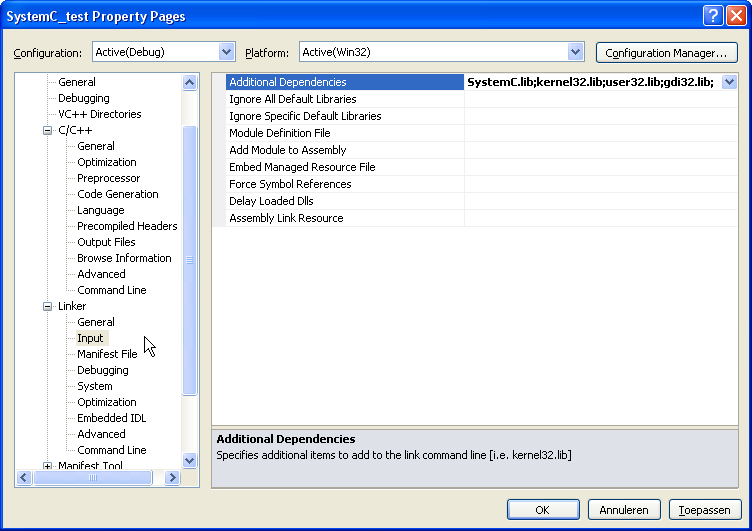Select Manifest File under Linker
Viewport: 752px width, 531px height.
[107, 354]
